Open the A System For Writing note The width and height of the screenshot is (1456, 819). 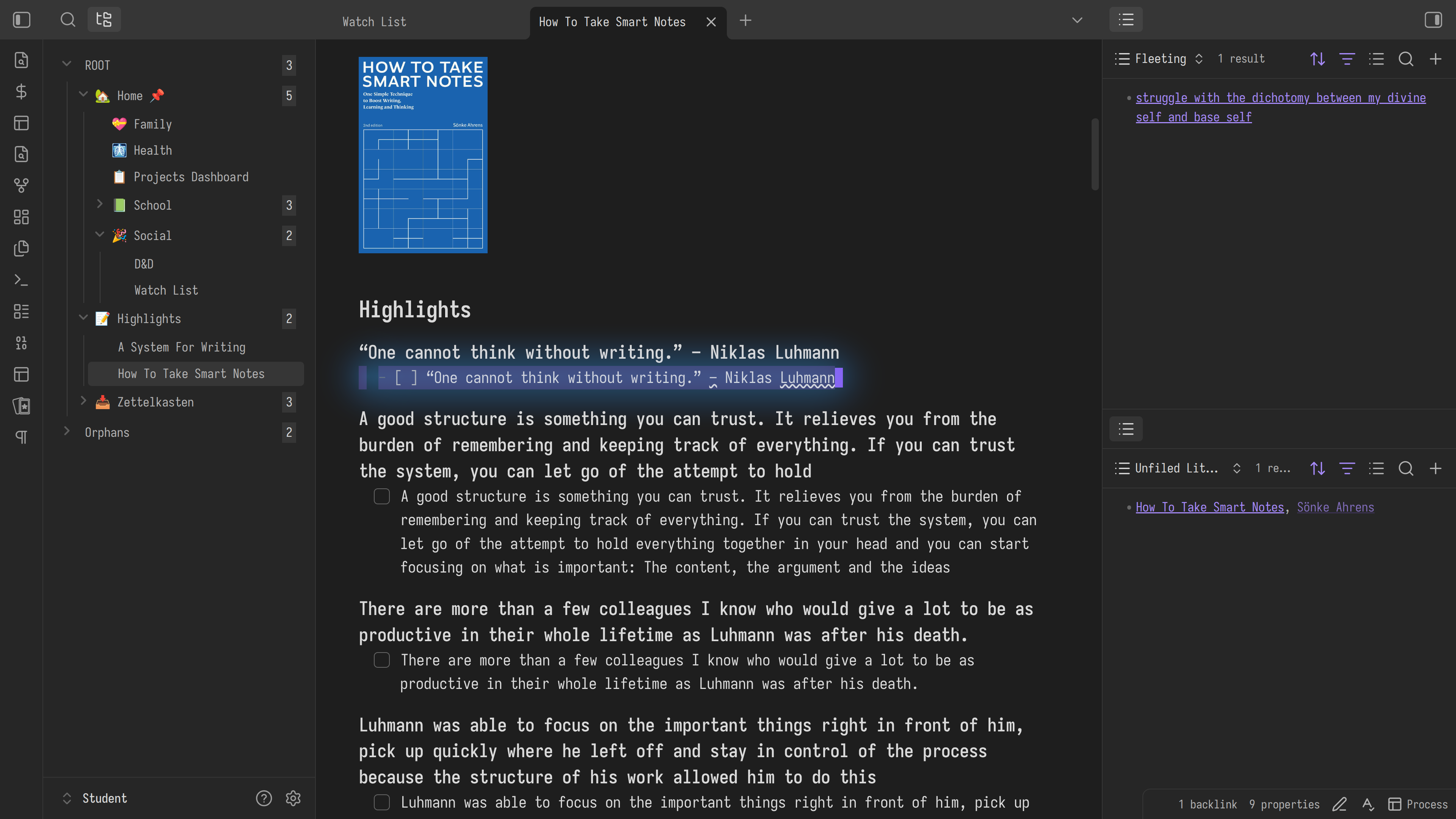pyautogui.click(x=182, y=347)
